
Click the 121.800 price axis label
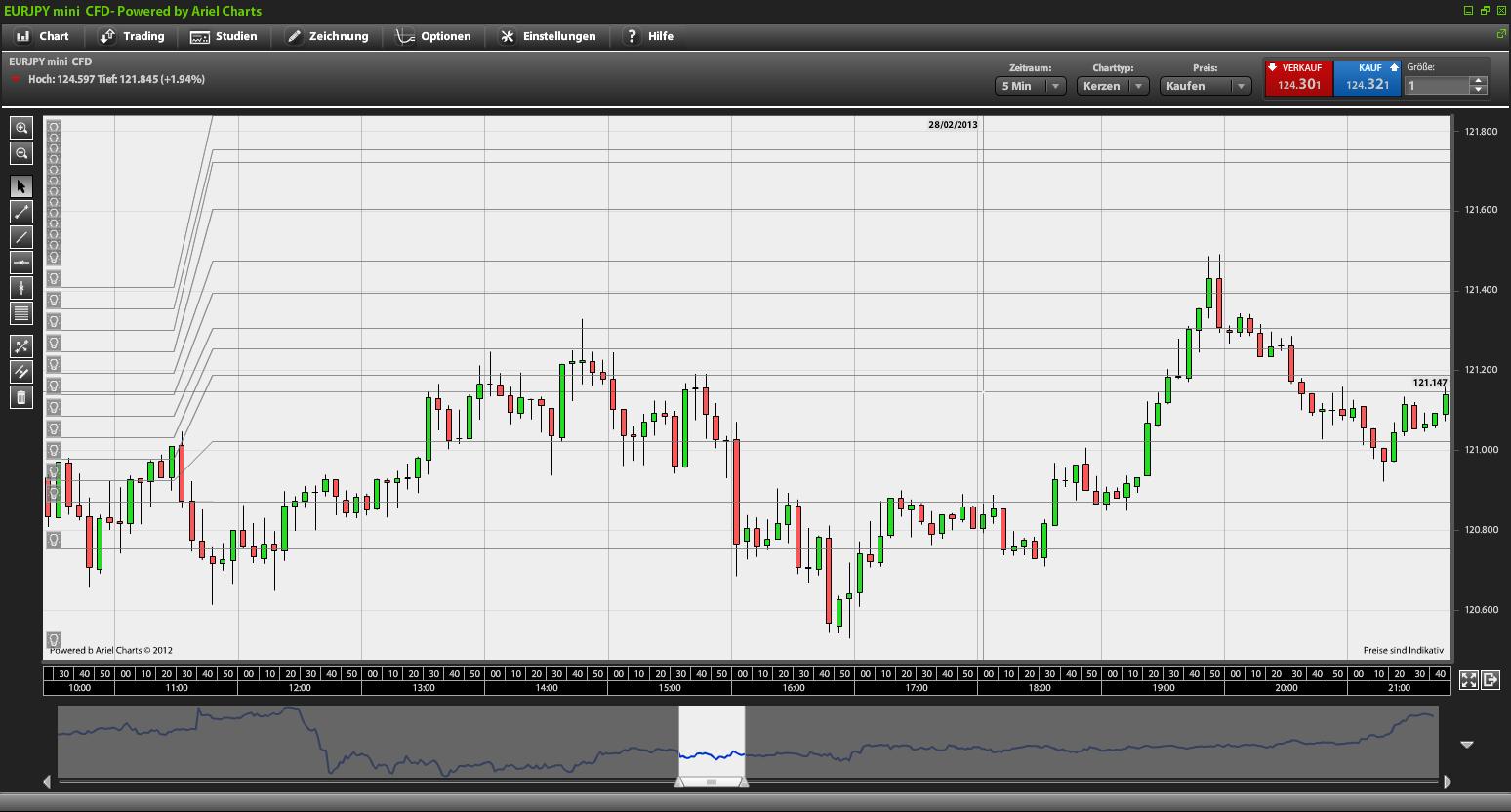1481,132
